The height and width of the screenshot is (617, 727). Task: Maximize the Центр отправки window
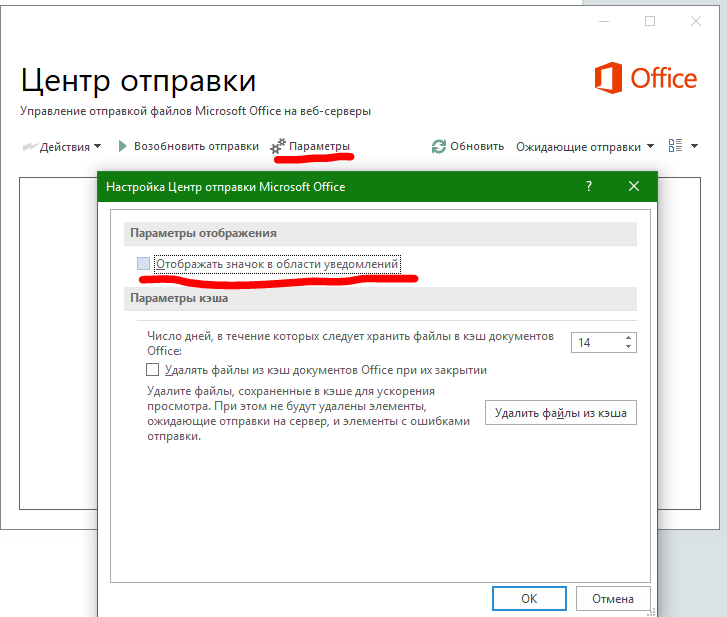click(x=650, y=21)
